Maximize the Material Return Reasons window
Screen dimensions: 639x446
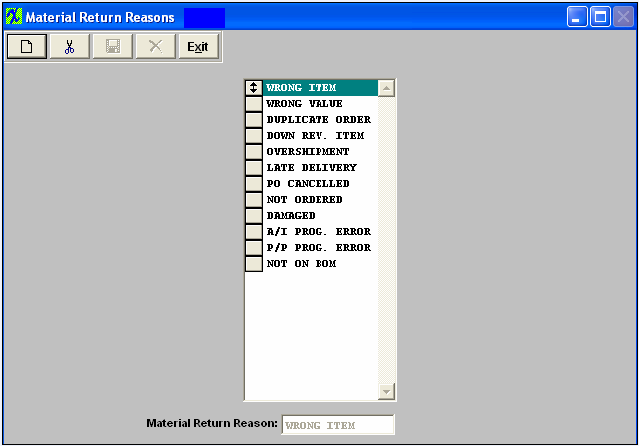600,17
